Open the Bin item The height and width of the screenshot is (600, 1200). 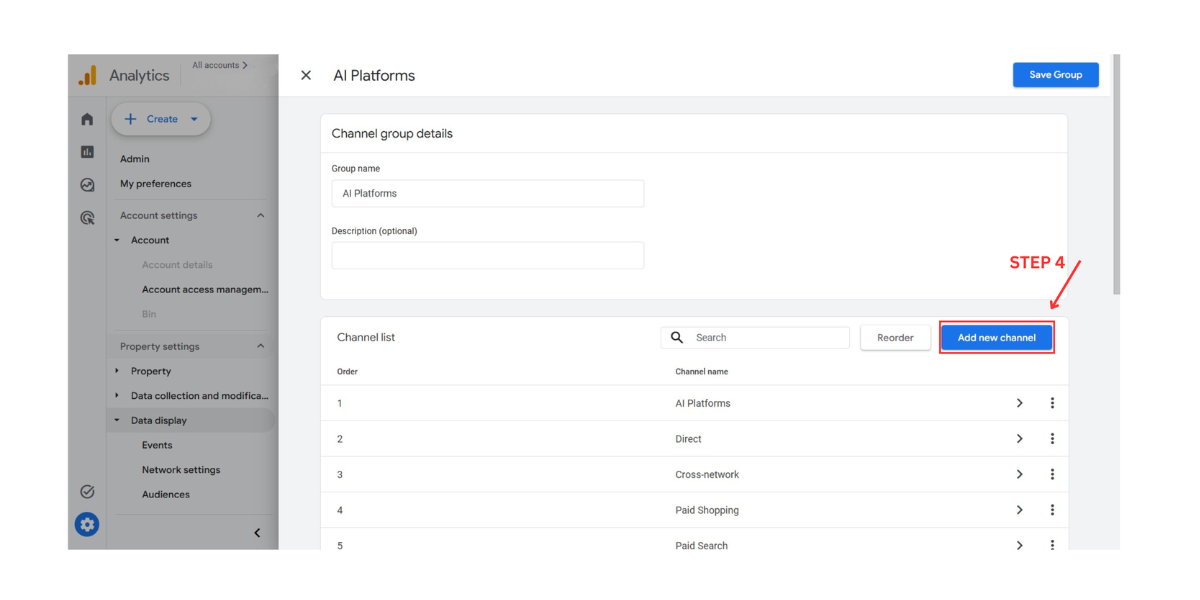149,314
